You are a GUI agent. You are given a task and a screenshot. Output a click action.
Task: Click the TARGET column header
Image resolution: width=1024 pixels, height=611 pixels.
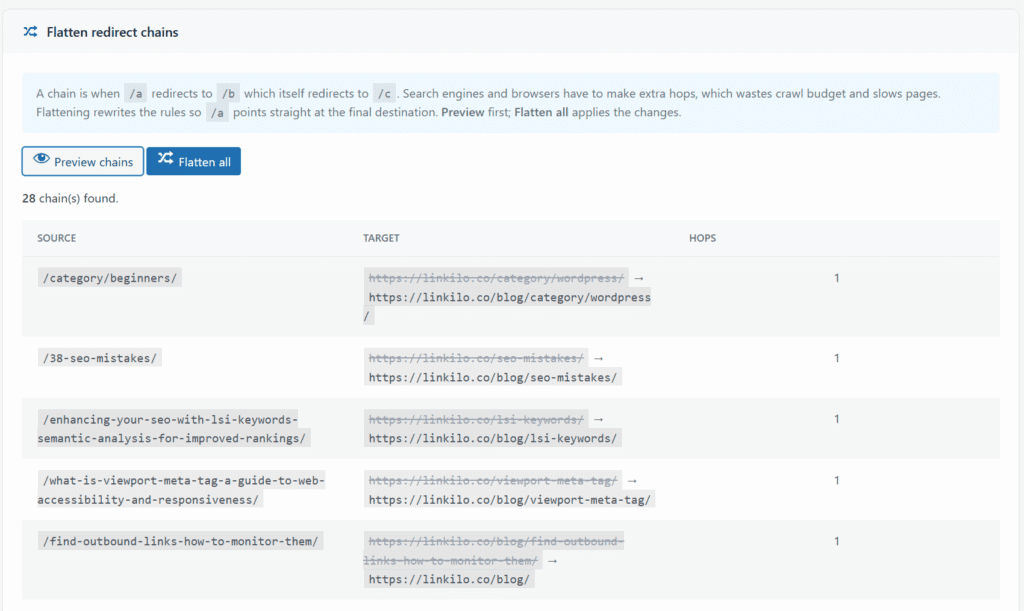(x=381, y=238)
